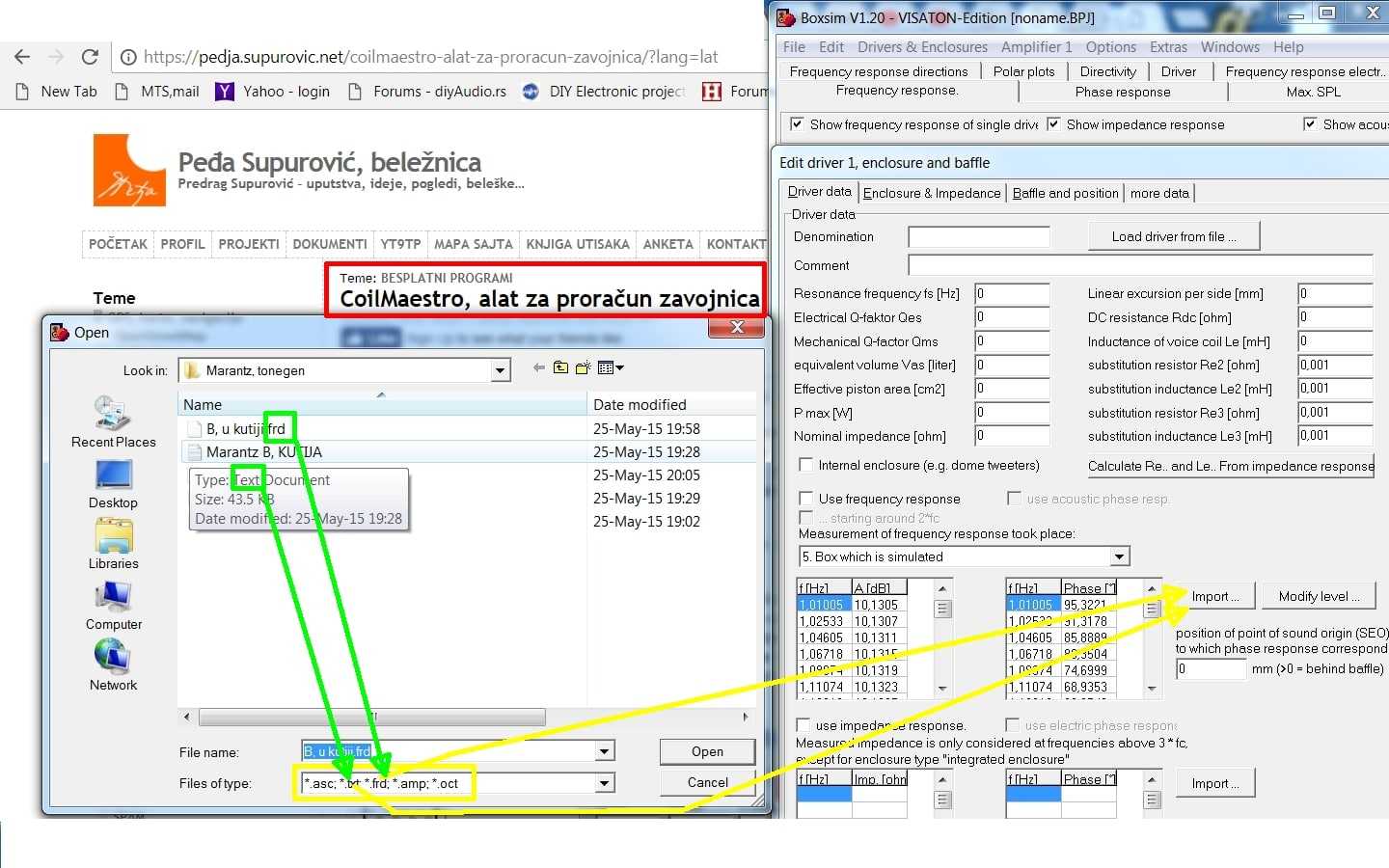Click PROJEKTI in the website navigation

[x=249, y=244]
